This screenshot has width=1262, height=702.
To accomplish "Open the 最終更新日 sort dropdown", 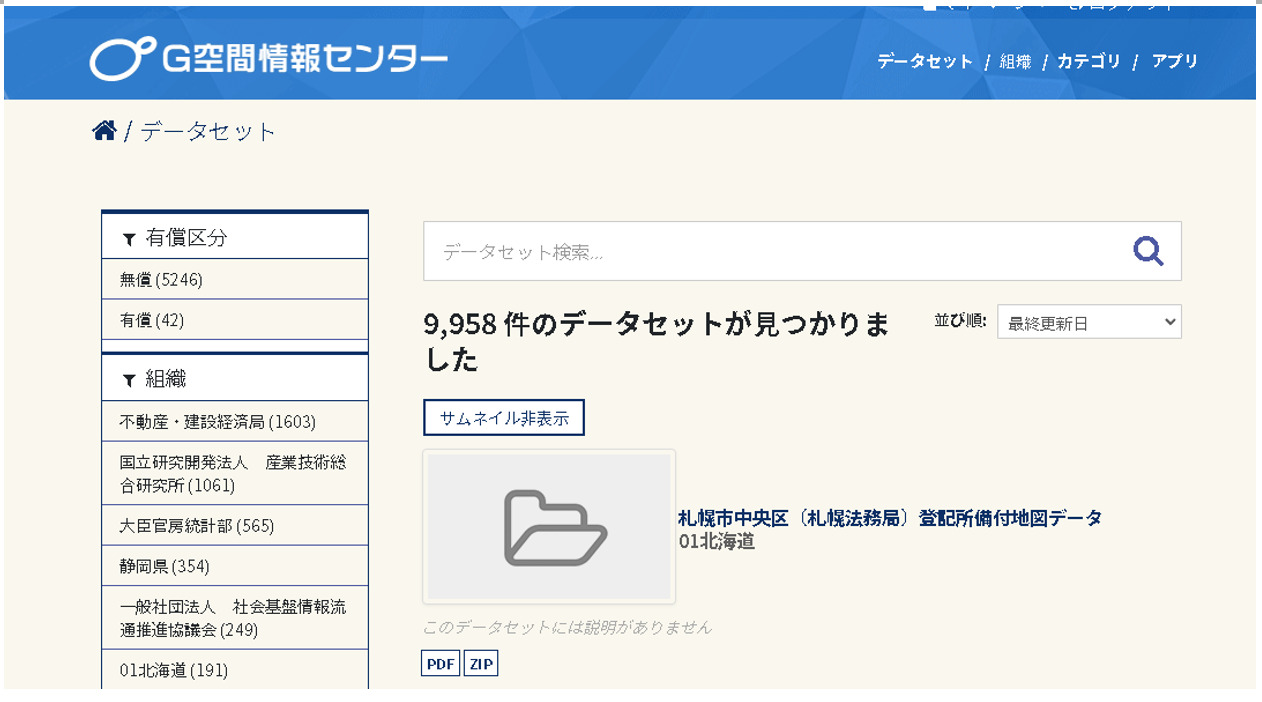I will pyautogui.click(x=1089, y=321).
